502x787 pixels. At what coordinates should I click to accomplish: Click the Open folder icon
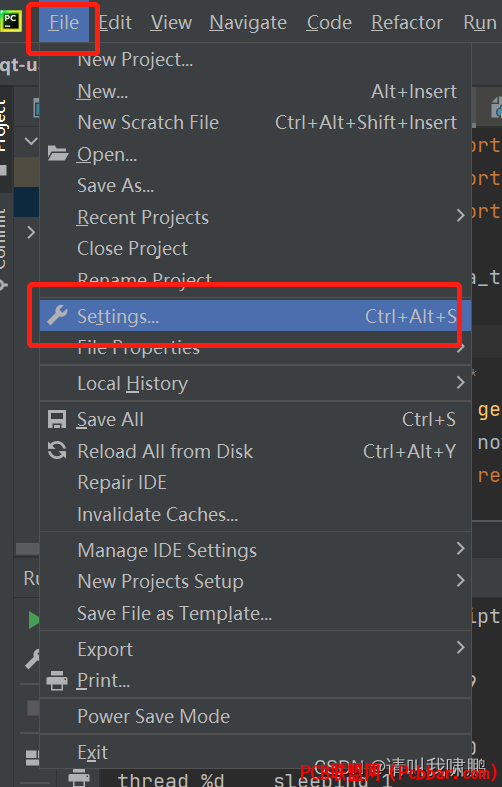click(x=58, y=154)
